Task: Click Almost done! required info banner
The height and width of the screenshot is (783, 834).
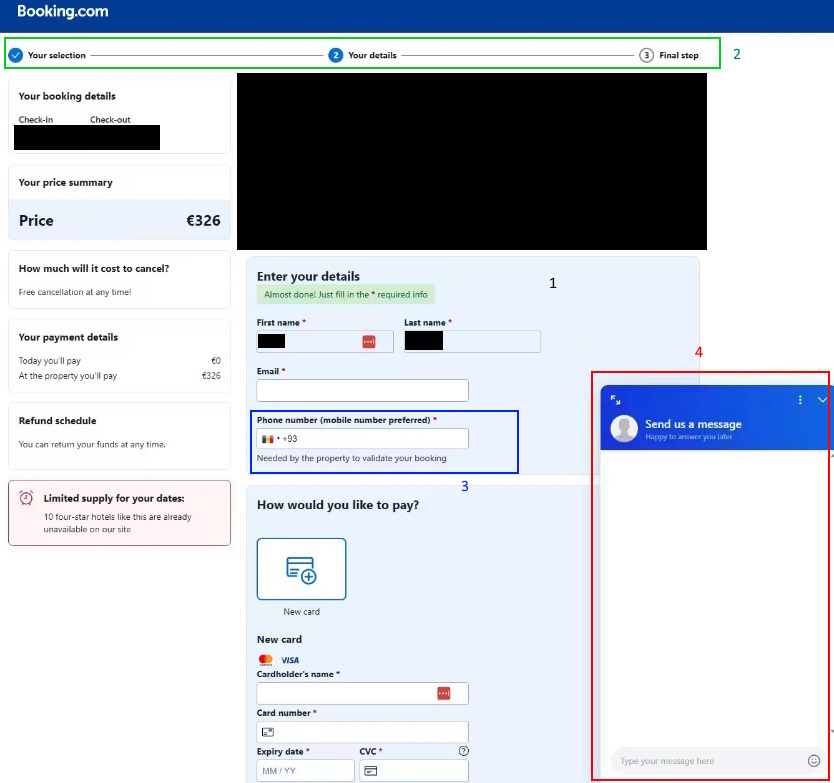Action: (346, 295)
